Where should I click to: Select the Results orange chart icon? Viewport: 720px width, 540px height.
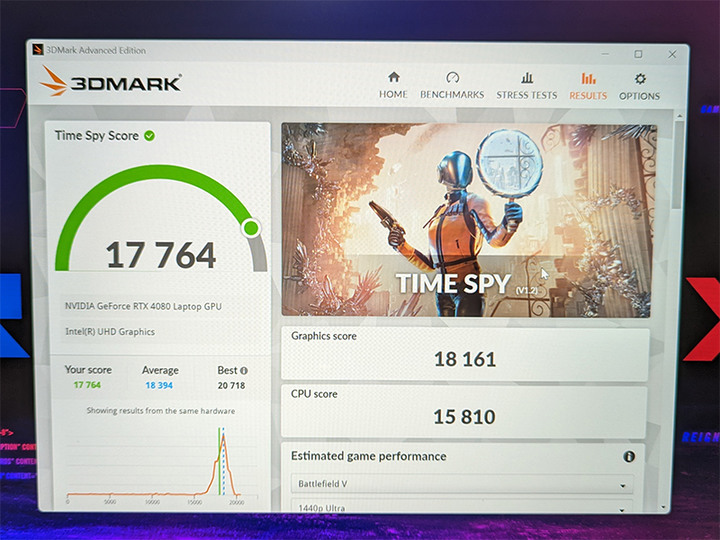point(588,78)
